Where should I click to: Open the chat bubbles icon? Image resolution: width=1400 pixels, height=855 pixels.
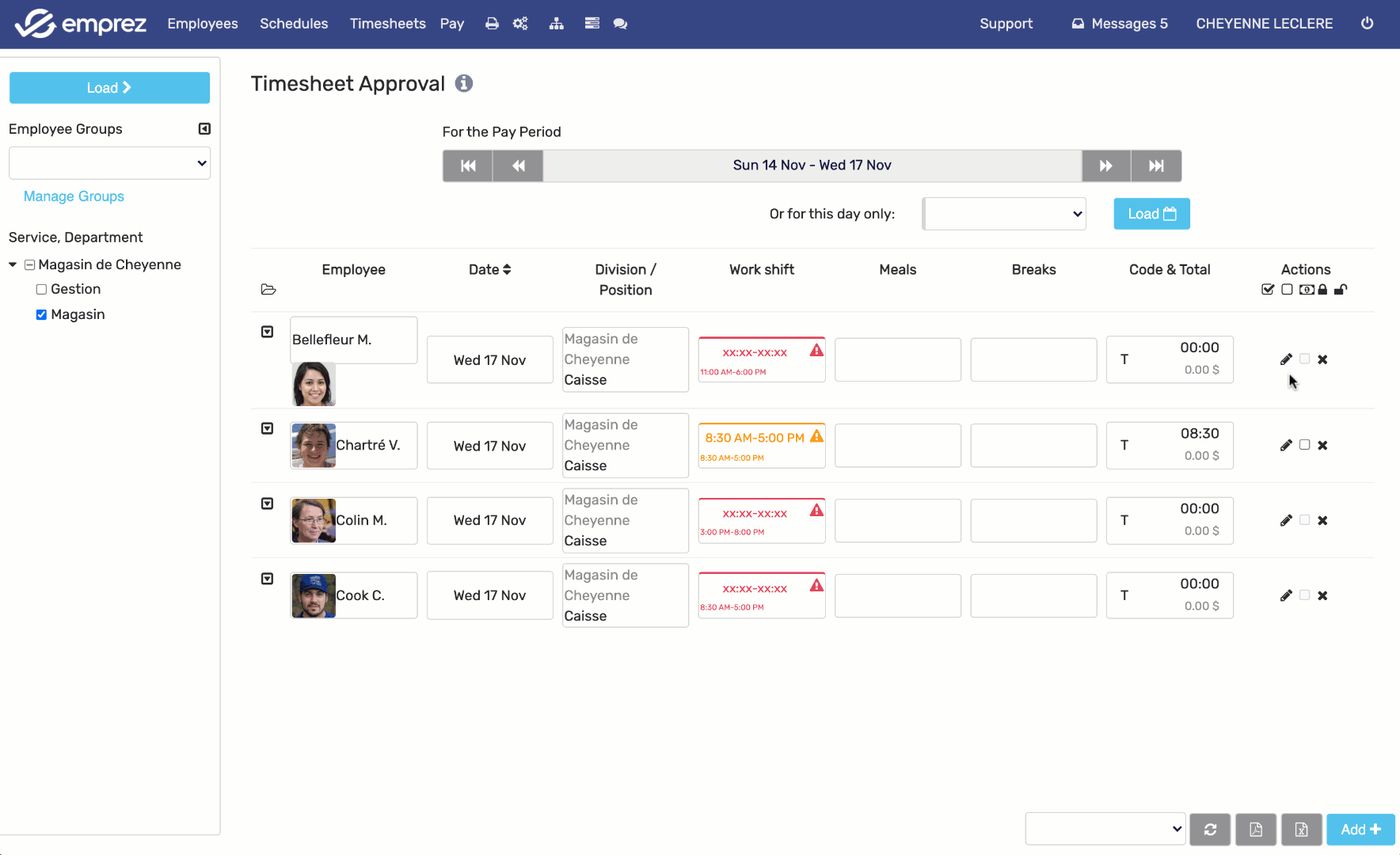(x=620, y=24)
